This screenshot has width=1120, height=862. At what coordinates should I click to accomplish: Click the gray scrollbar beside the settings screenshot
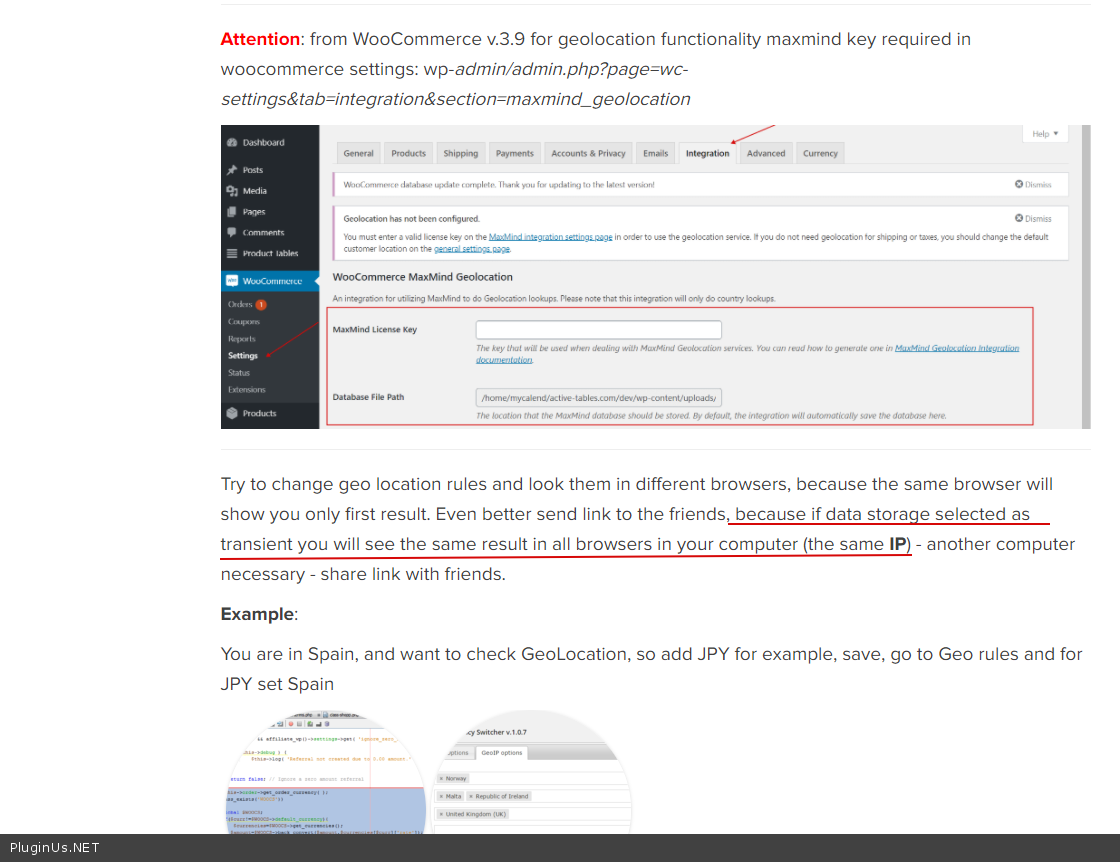1086,277
